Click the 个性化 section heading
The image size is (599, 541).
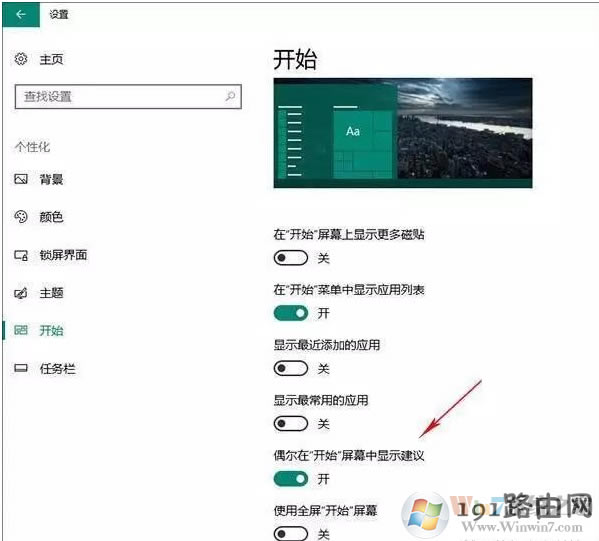coord(32,147)
